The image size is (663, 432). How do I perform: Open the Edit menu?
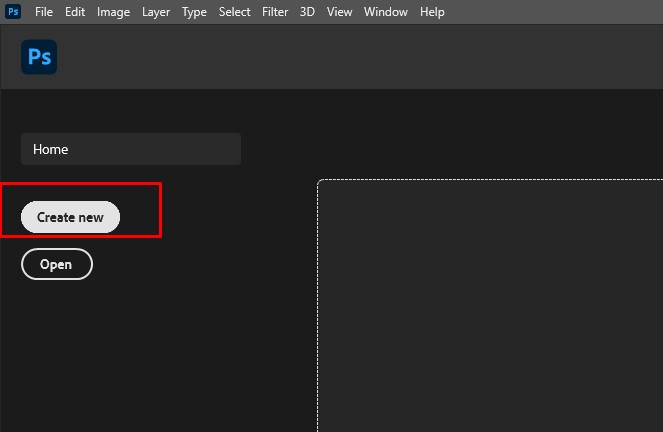click(75, 12)
